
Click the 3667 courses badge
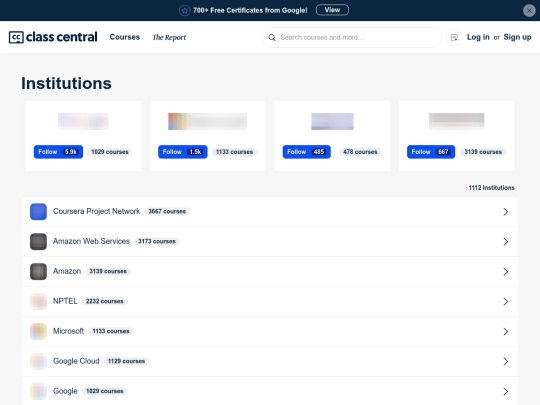tap(167, 211)
